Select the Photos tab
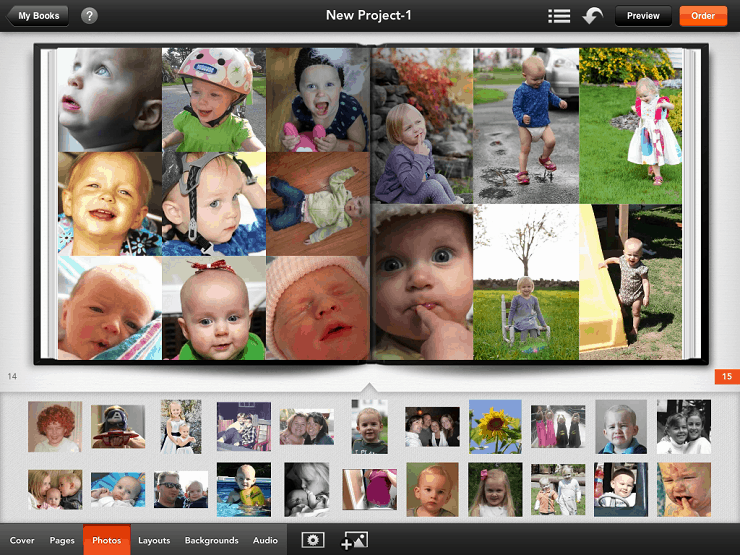The width and height of the screenshot is (740, 555). coord(107,540)
